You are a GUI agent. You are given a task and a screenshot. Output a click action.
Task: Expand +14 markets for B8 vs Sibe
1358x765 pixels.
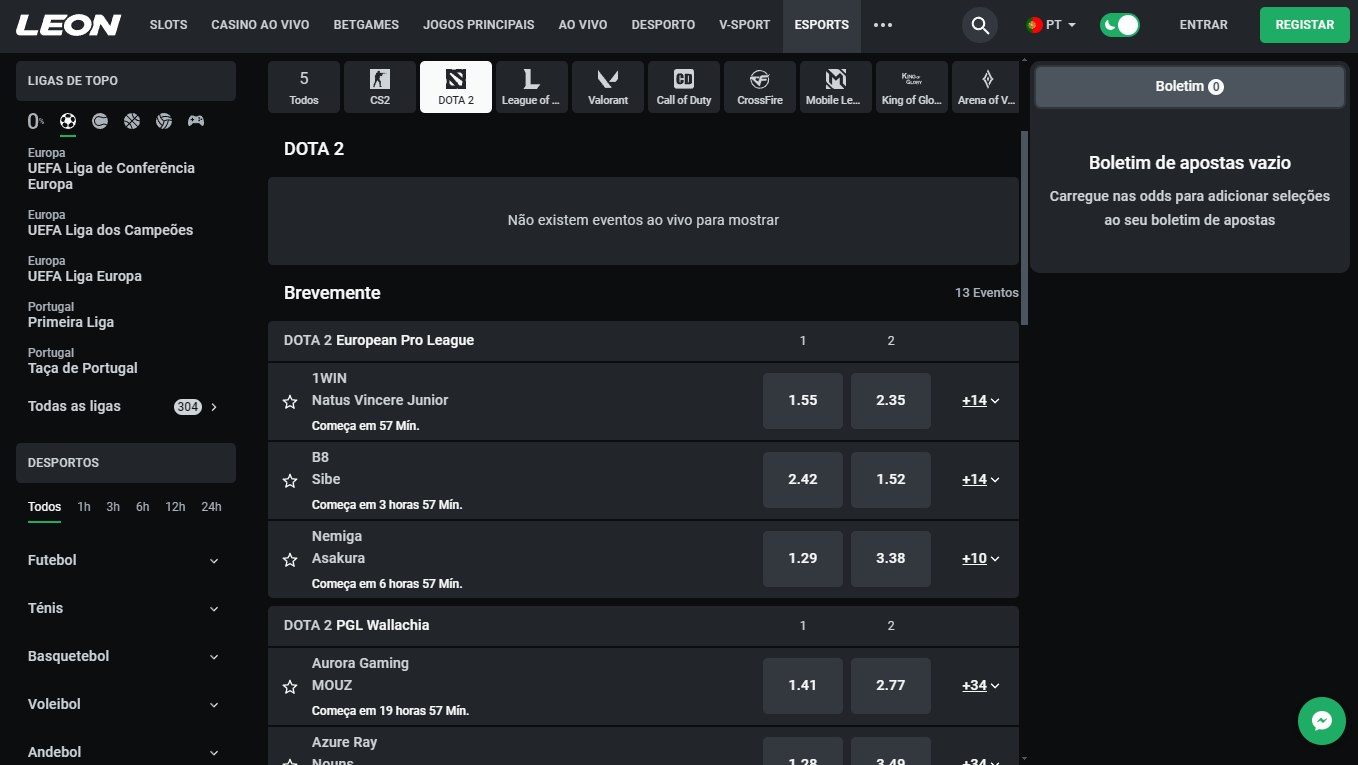[x=980, y=480]
